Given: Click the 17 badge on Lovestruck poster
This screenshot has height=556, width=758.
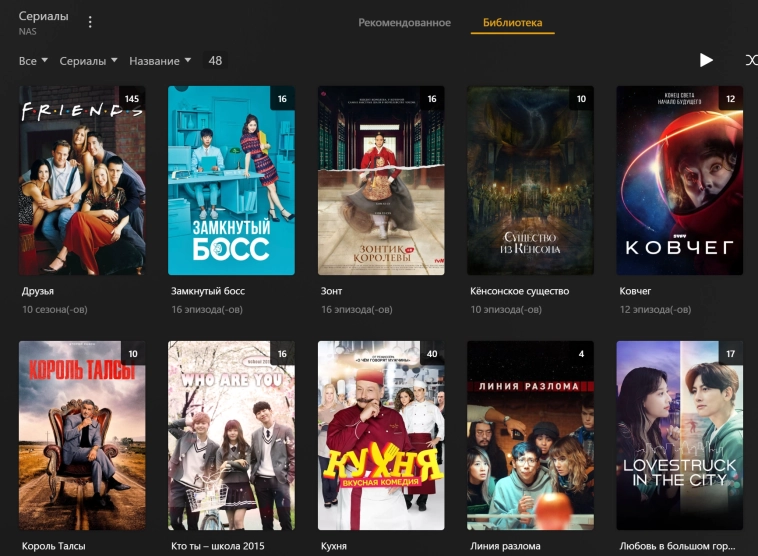Looking at the screenshot, I should click(730, 353).
